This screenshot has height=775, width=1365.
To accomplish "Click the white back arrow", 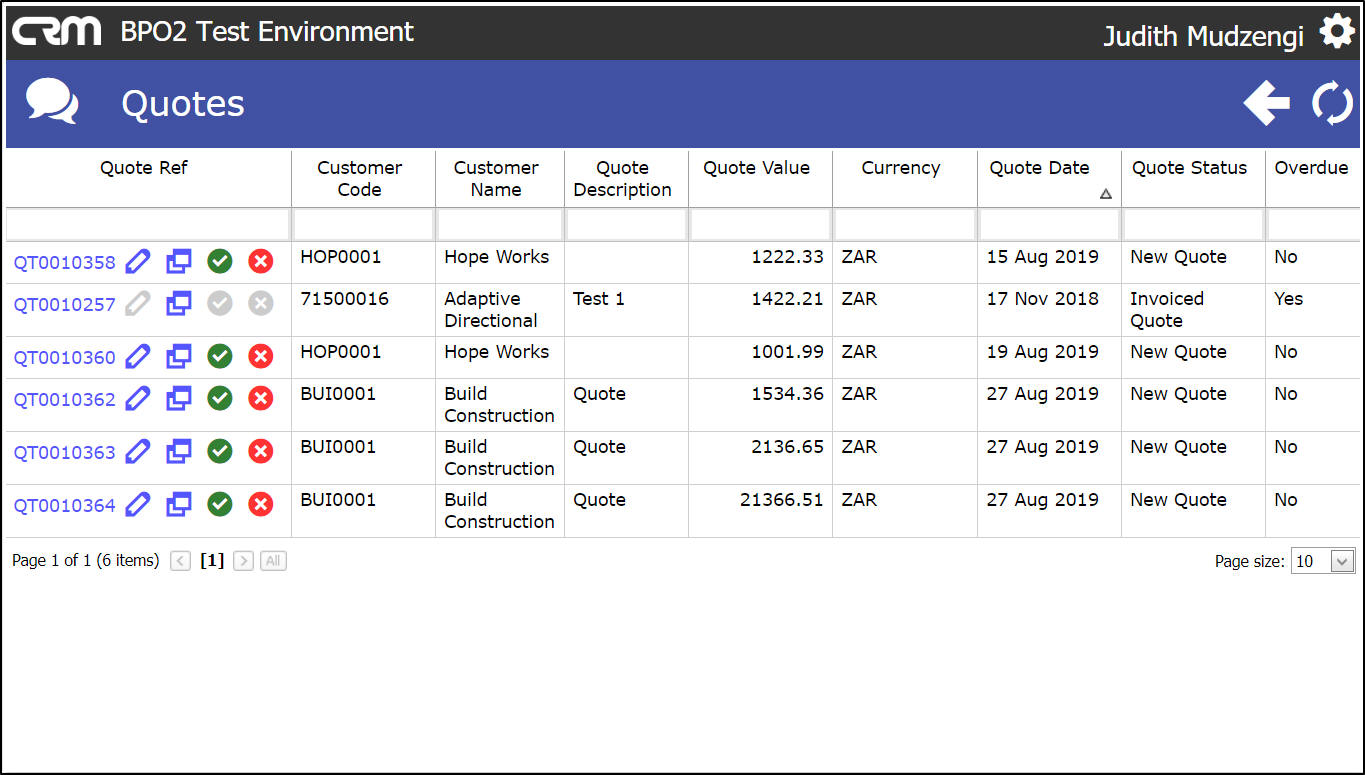I will [x=1266, y=104].
